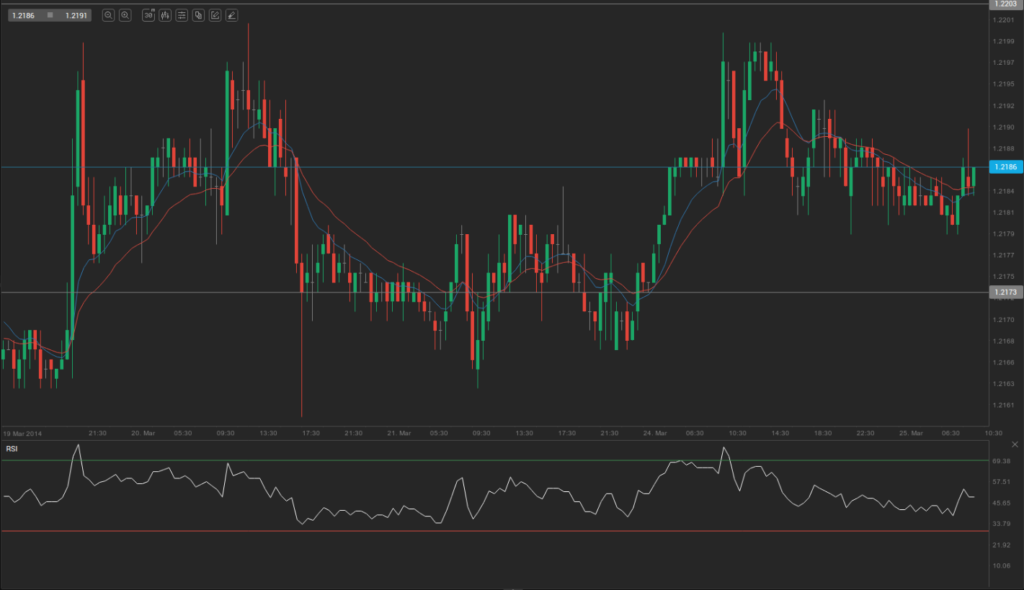Select the zoom-in magnifier icon
Image resolution: width=1024 pixels, height=590 pixels.
pos(125,15)
